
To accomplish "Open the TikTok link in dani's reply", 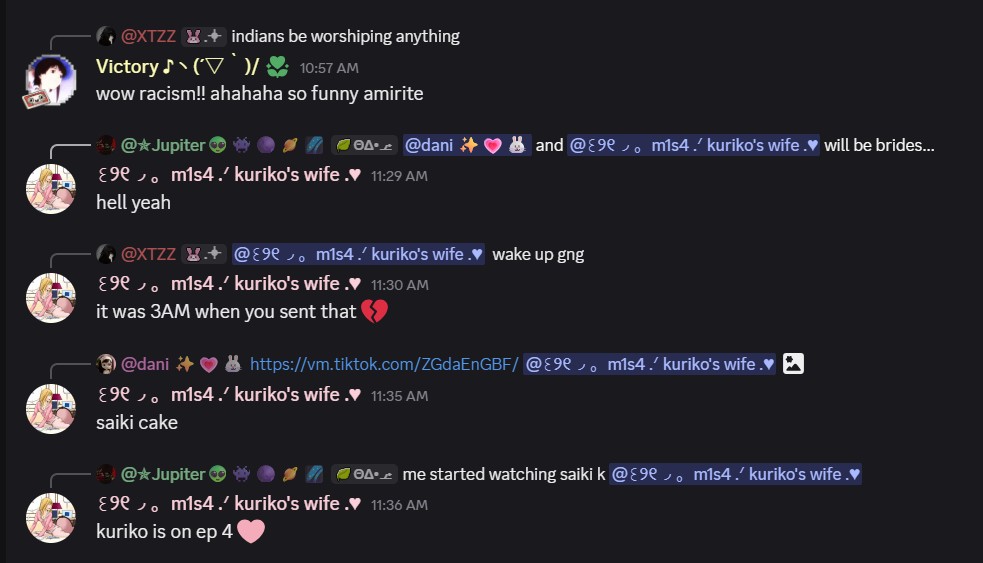I will pos(384,364).
